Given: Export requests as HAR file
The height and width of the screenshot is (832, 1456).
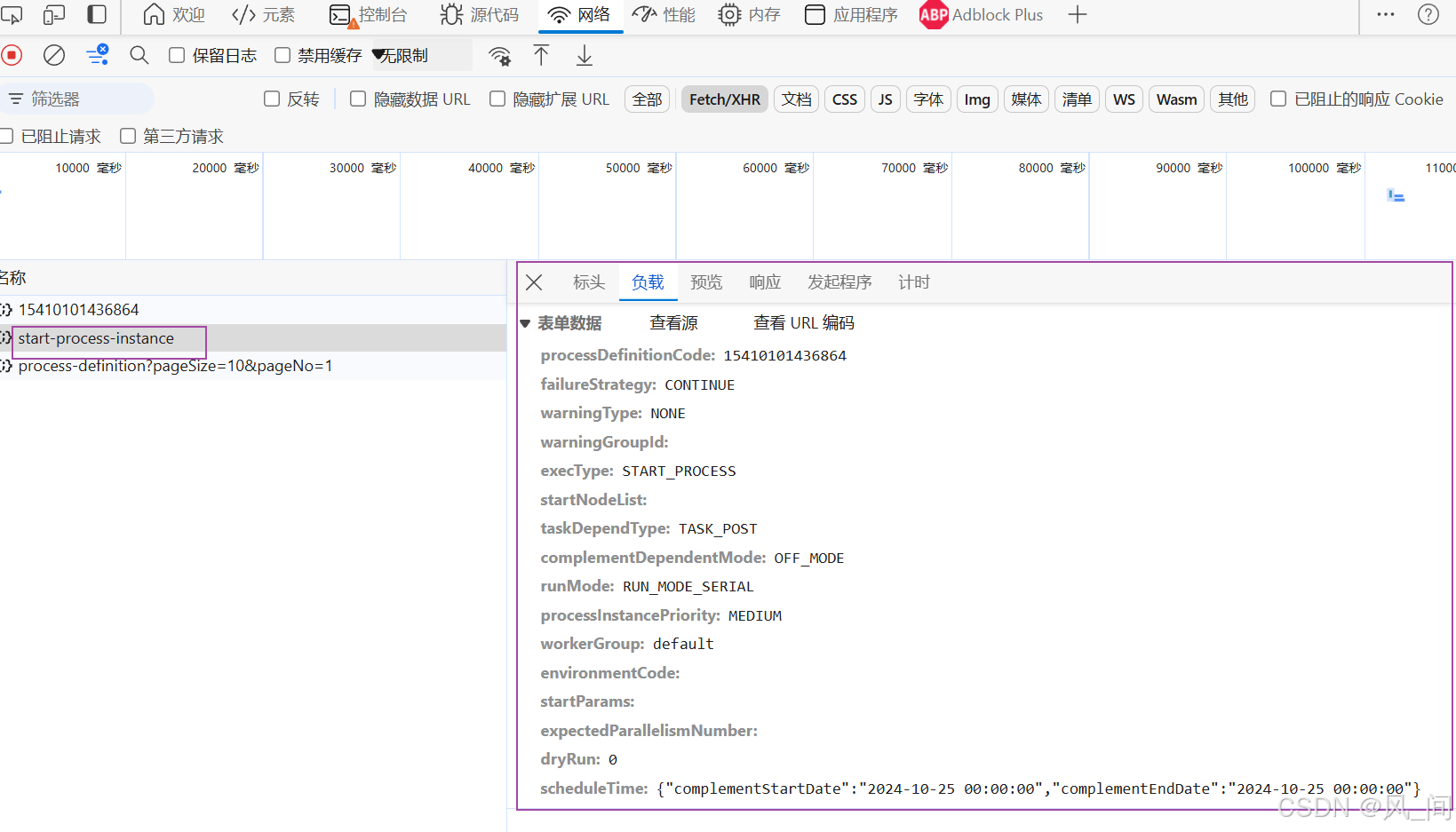Looking at the screenshot, I should coord(584,55).
